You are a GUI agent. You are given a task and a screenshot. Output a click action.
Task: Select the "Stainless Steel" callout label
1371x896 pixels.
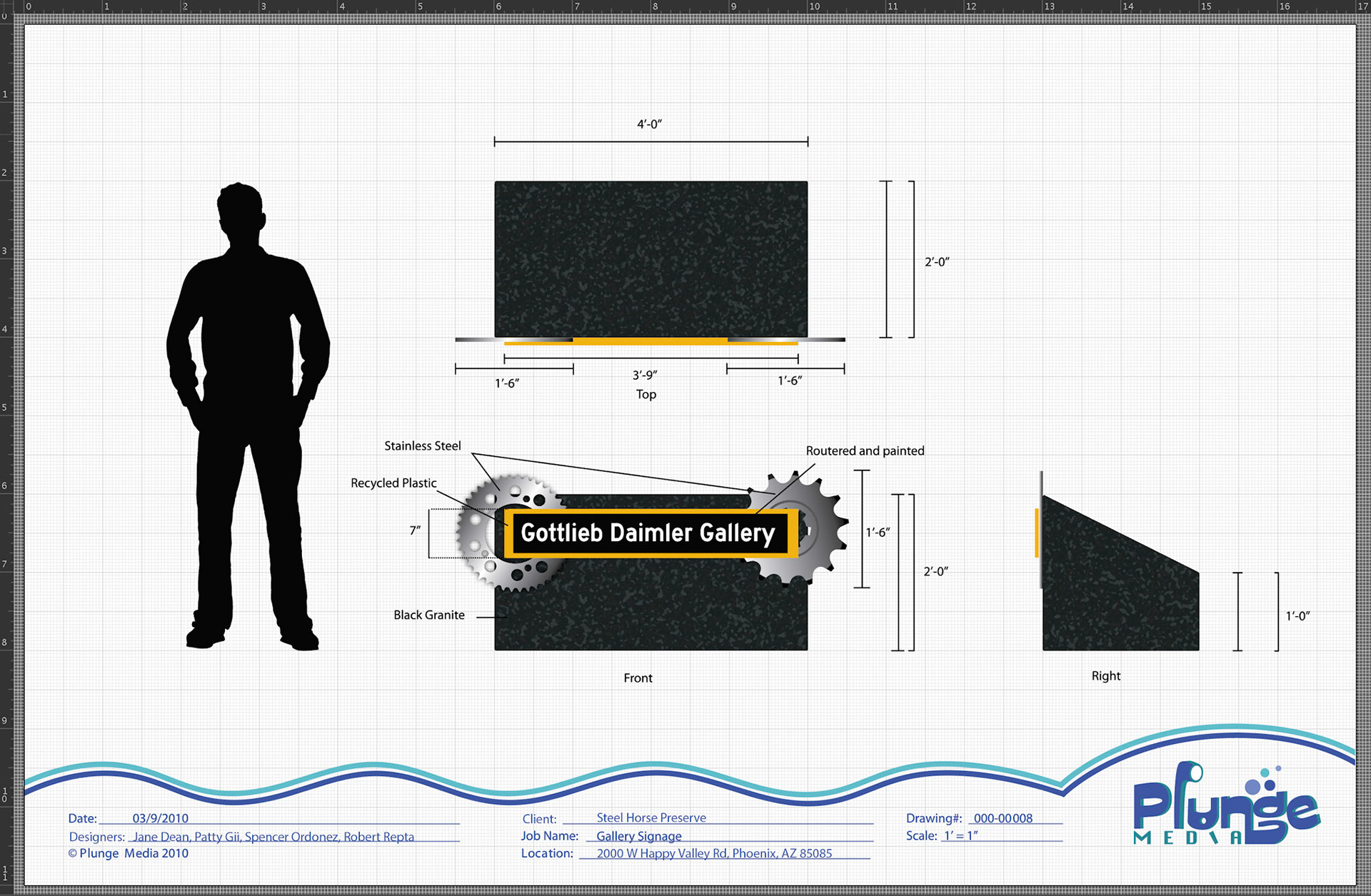point(423,446)
